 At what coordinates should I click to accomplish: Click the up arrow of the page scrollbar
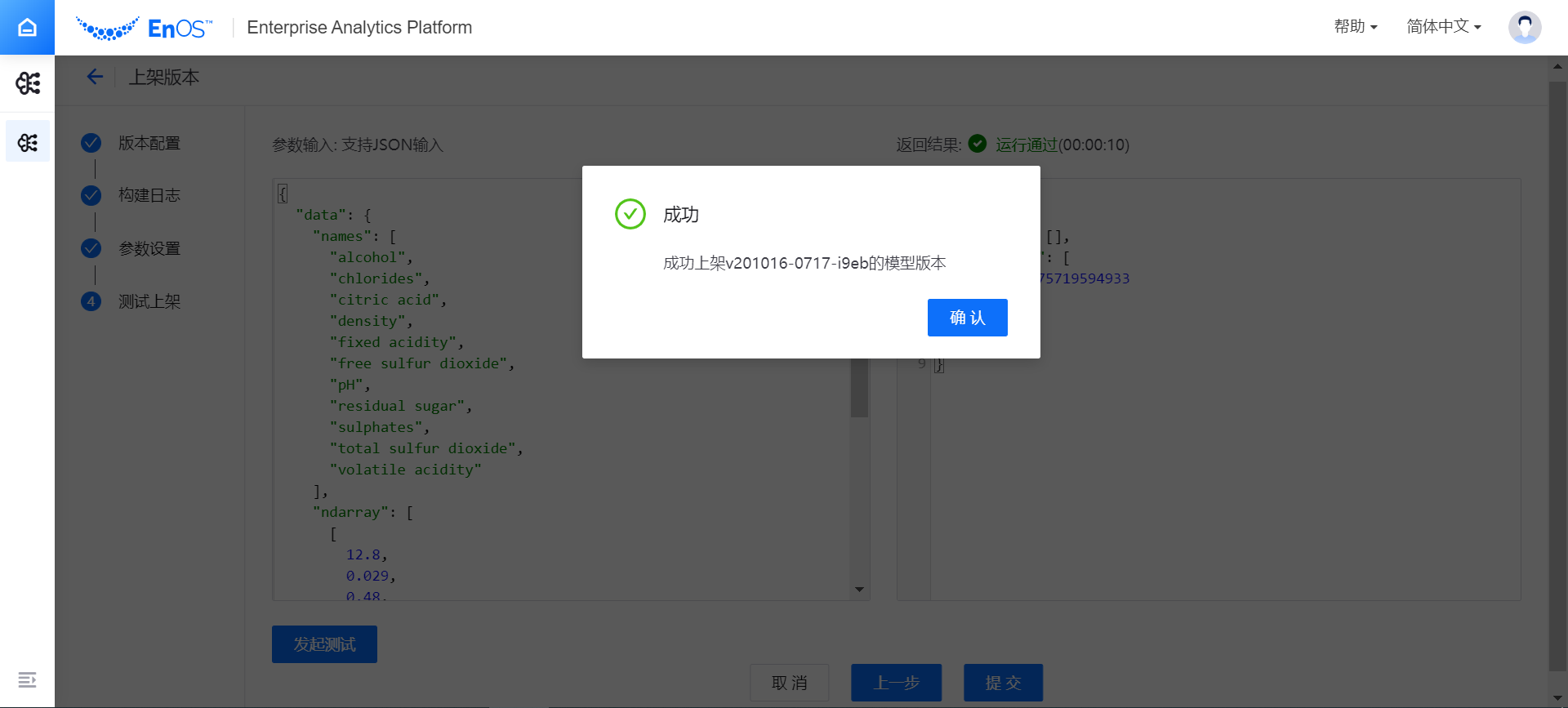click(x=1557, y=66)
